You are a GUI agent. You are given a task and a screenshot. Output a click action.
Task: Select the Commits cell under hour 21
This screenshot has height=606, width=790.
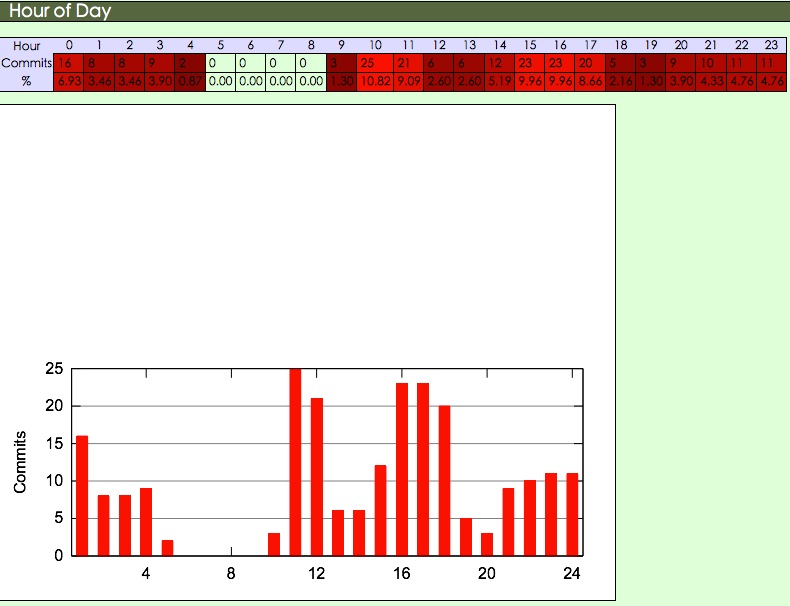(711, 63)
